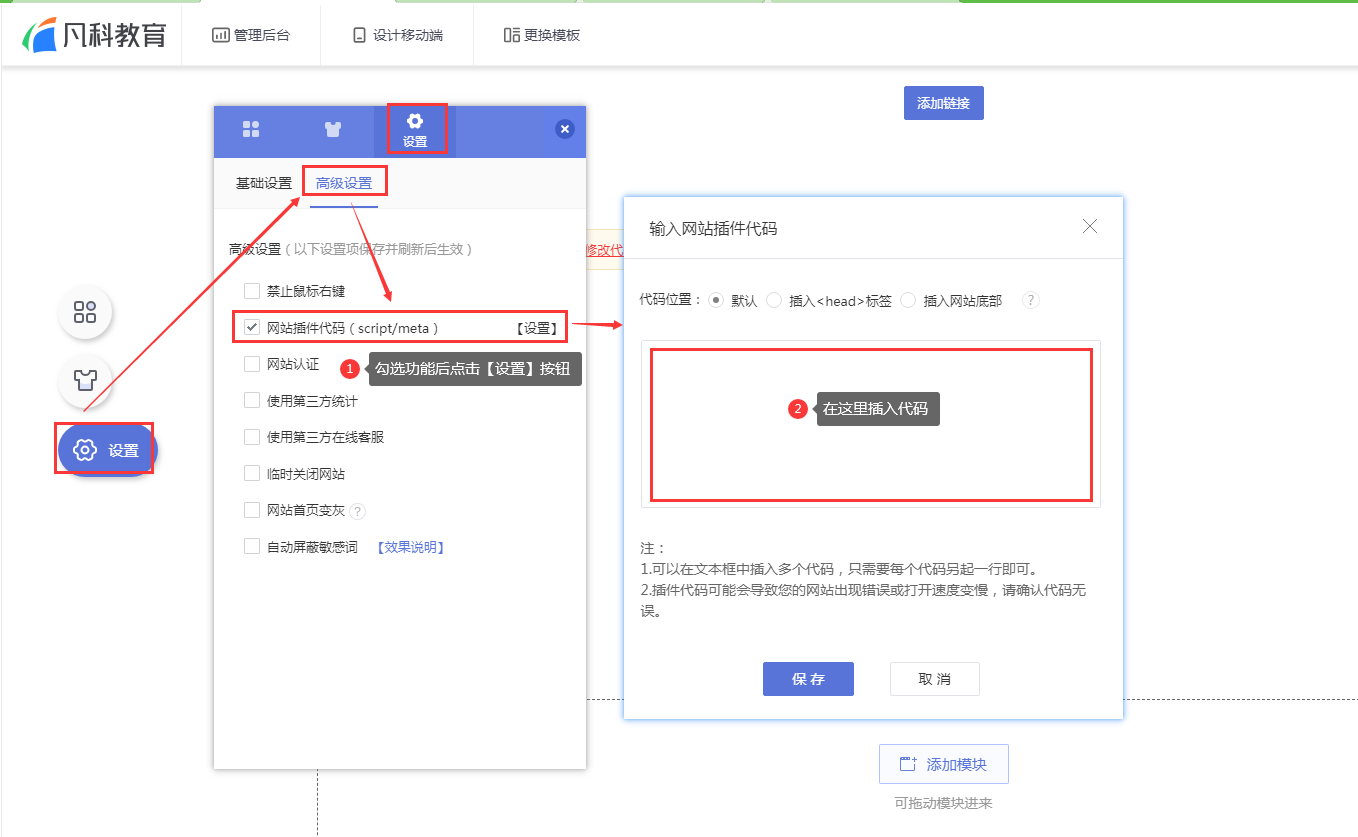This screenshot has width=1358, height=837.
Task: Close the 输入网站插件代码 dialog
Action: [1090, 227]
